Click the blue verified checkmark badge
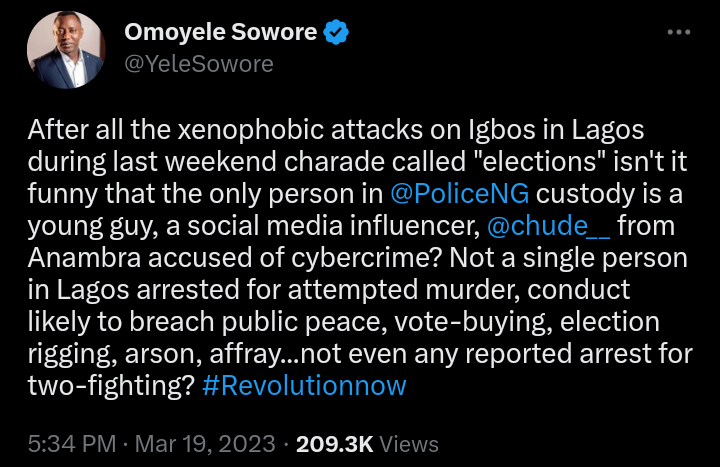Viewport: 720px width, 467px height. tap(337, 32)
